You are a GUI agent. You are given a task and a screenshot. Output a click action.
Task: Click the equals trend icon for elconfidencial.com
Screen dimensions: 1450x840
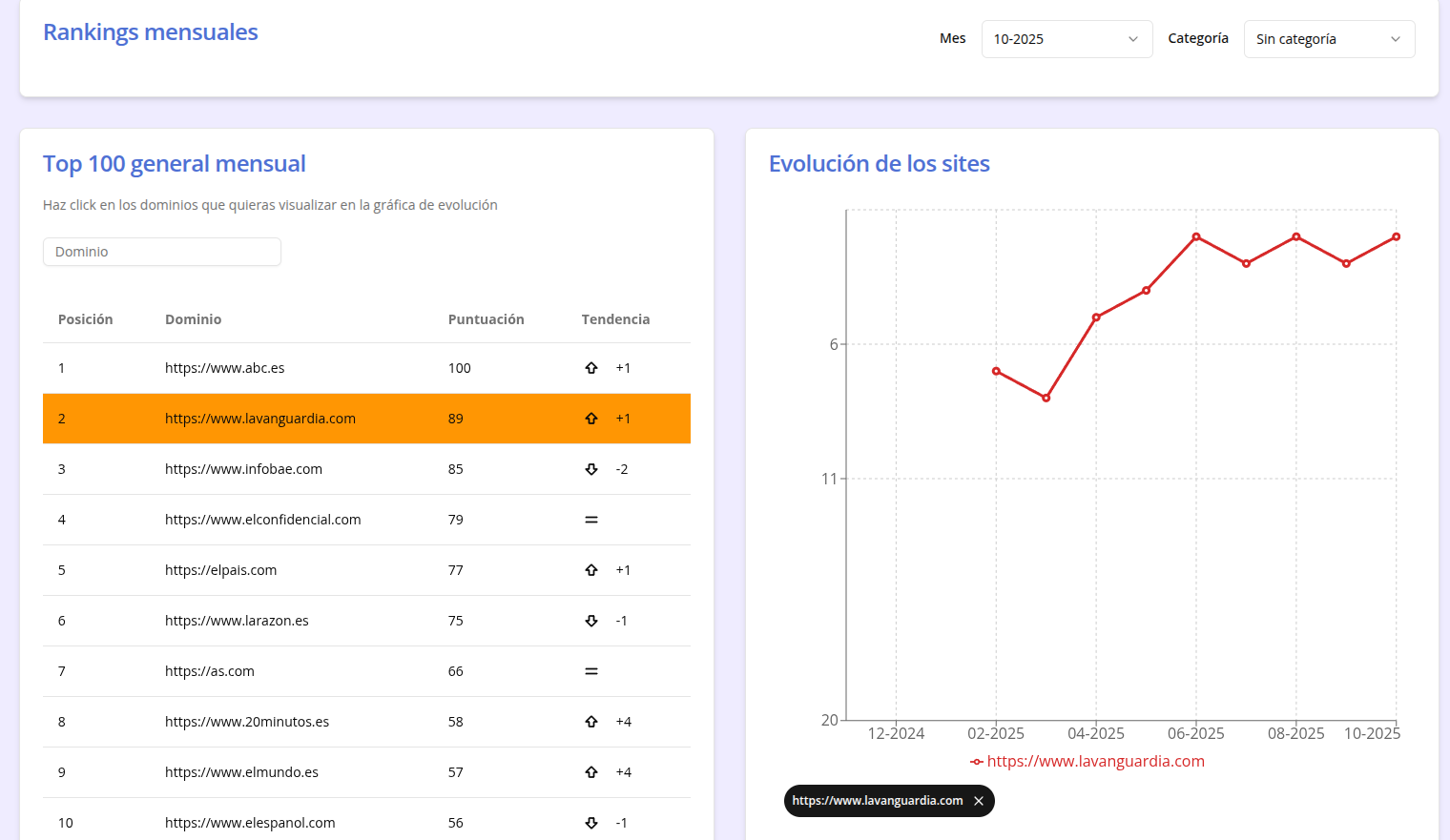591,520
